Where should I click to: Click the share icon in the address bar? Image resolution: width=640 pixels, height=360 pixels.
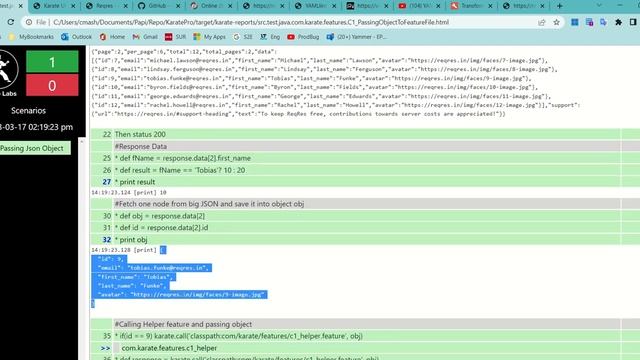(542, 22)
